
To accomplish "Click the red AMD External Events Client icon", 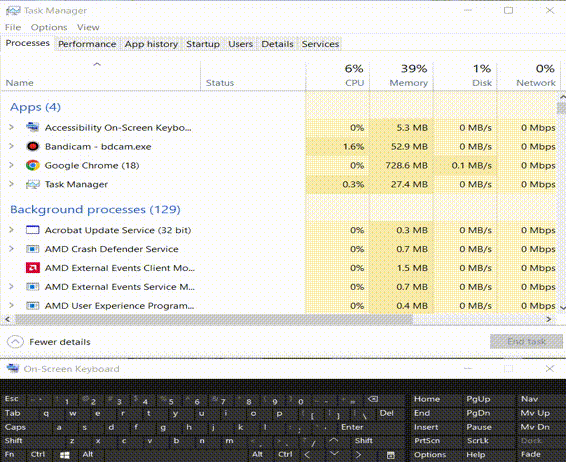I will (x=32, y=268).
